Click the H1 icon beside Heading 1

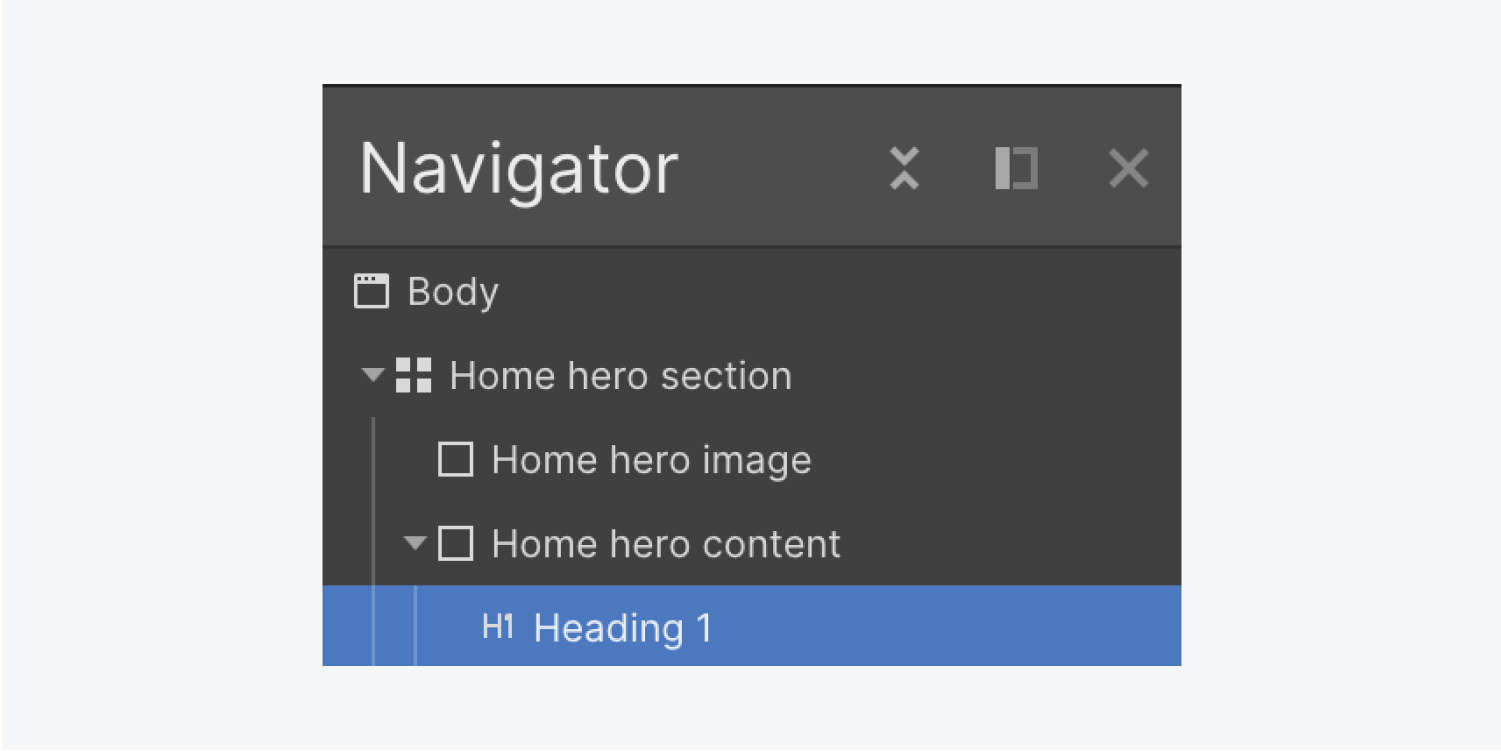498,627
